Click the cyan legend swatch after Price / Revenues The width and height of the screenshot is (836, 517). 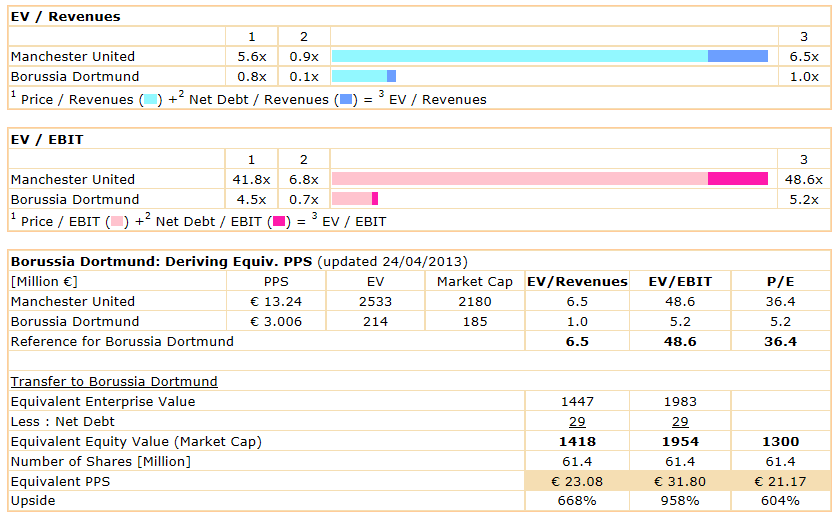point(150,100)
